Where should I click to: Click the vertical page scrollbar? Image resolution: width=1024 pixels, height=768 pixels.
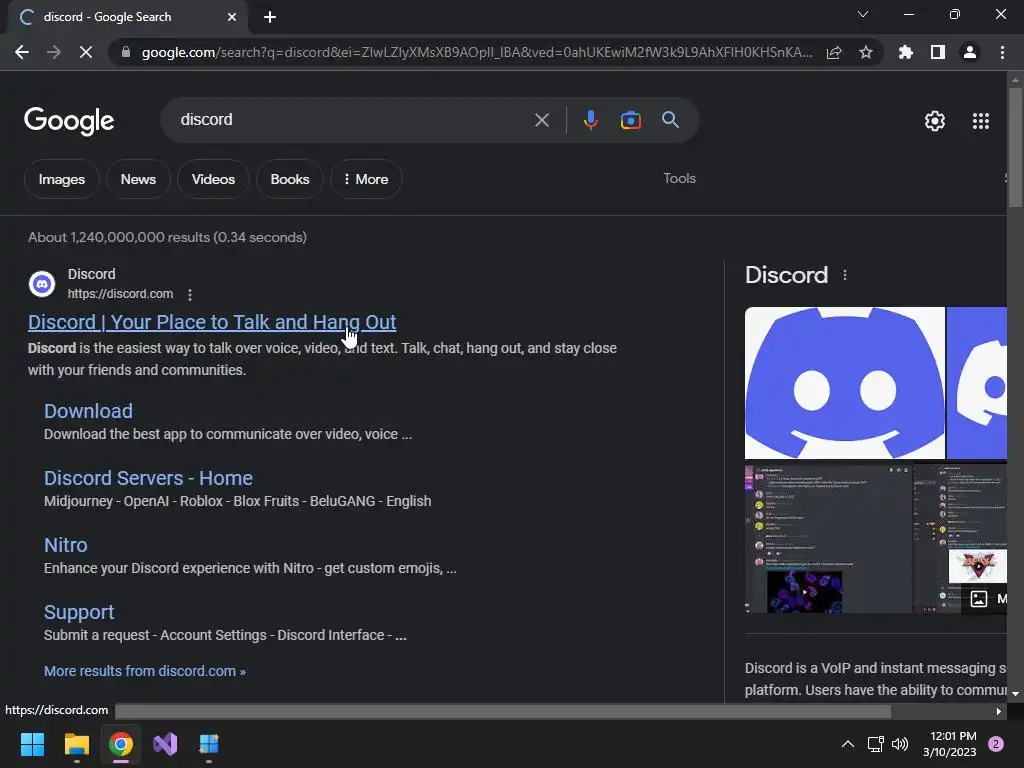click(x=1015, y=148)
